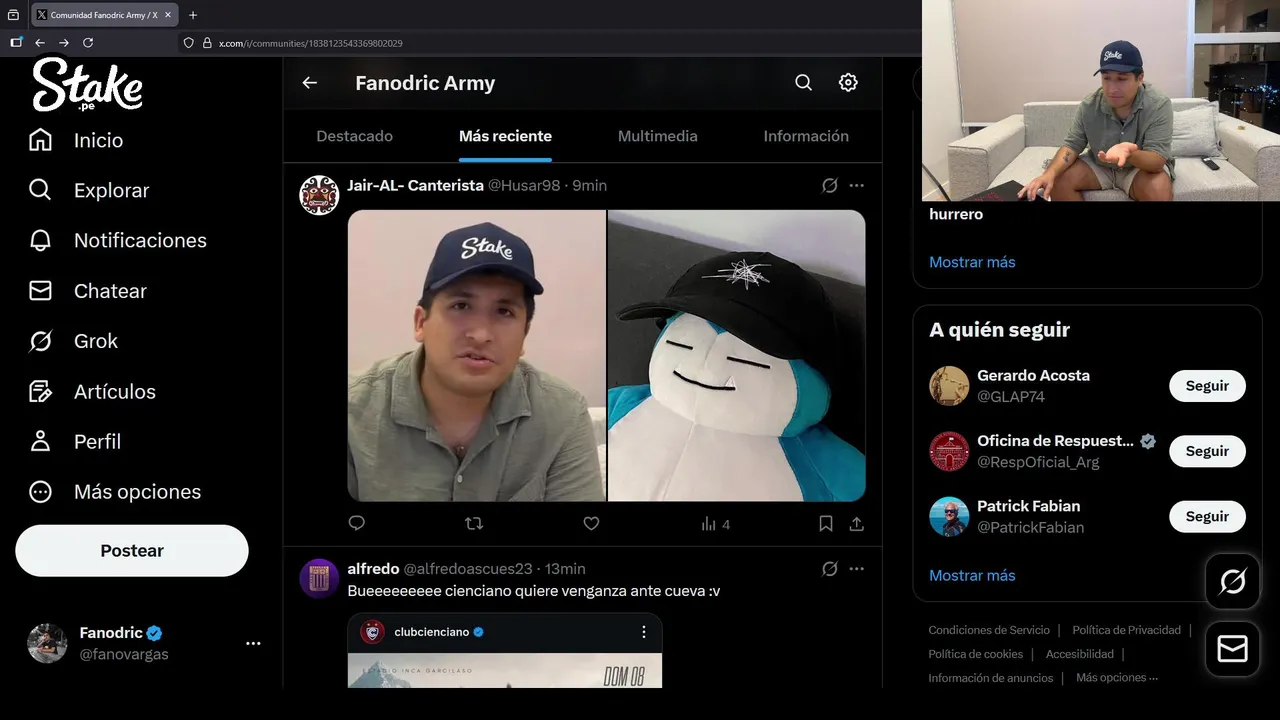
Task: Open Patrick Fabian's avatar
Action: [949, 516]
